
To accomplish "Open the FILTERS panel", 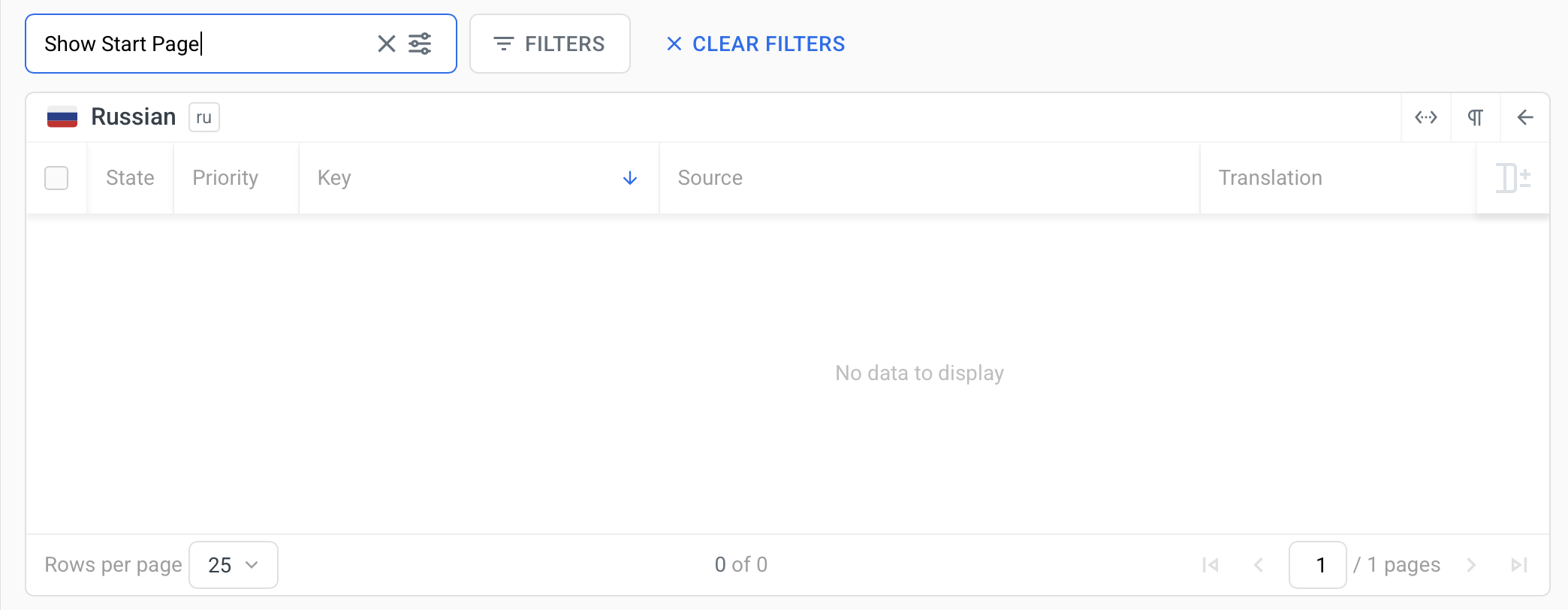I will coord(550,44).
